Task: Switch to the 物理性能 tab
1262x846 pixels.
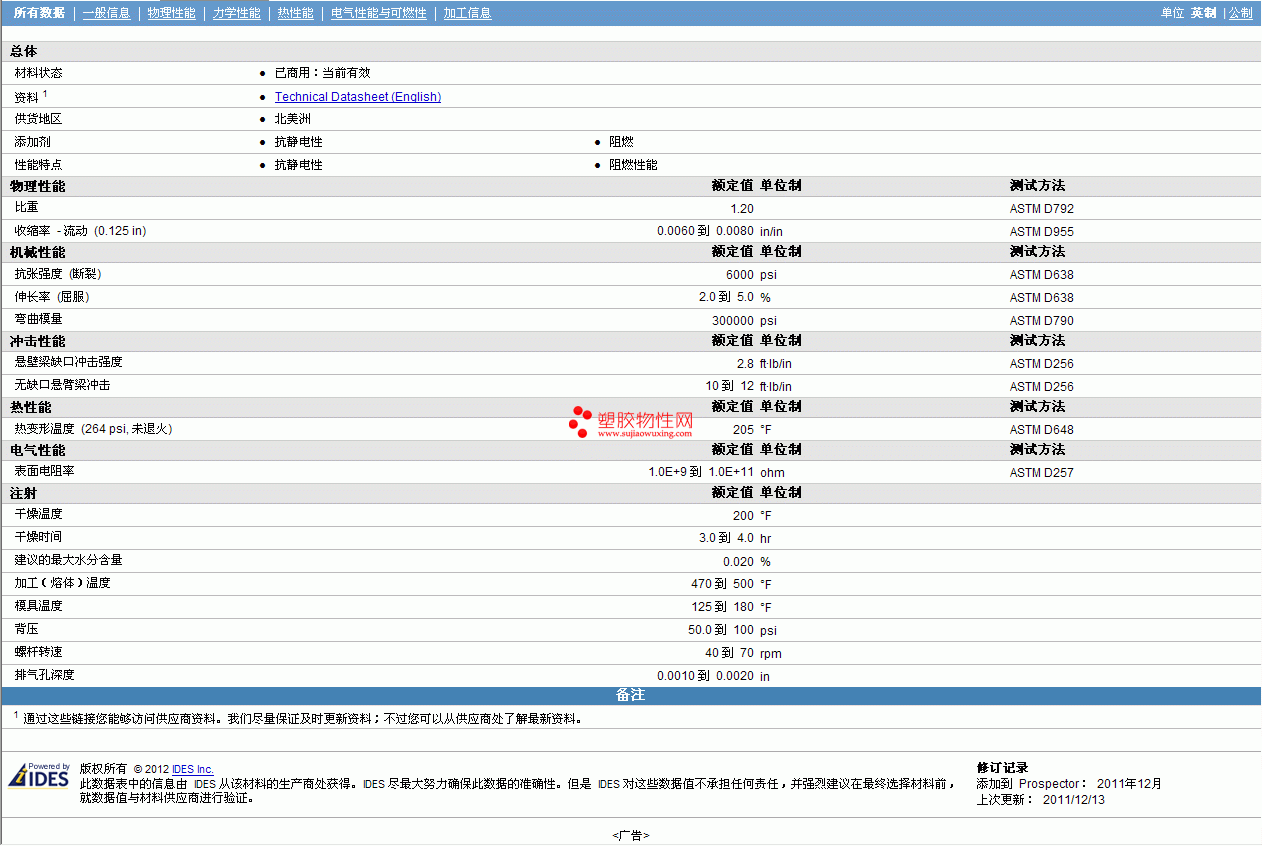Action: [x=172, y=13]
